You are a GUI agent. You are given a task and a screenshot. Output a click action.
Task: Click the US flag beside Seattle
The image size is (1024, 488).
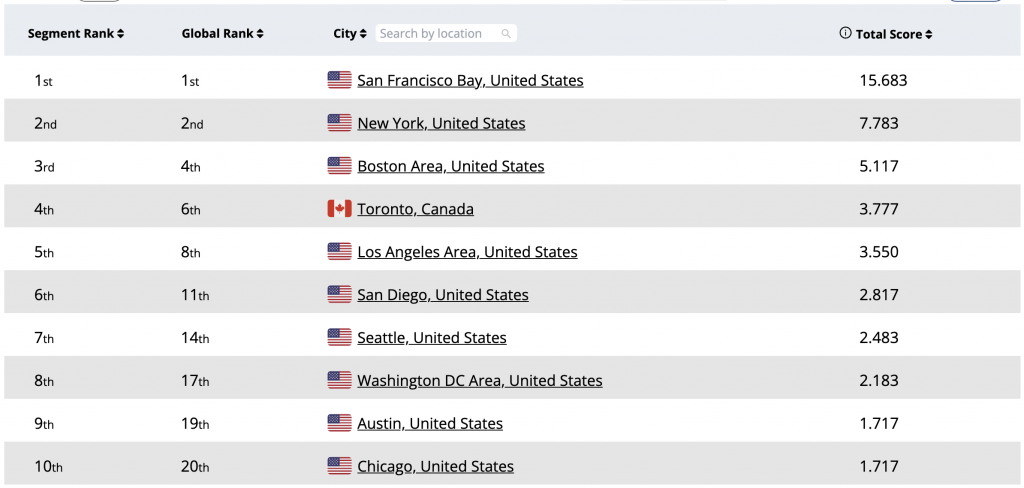point(339,338)
